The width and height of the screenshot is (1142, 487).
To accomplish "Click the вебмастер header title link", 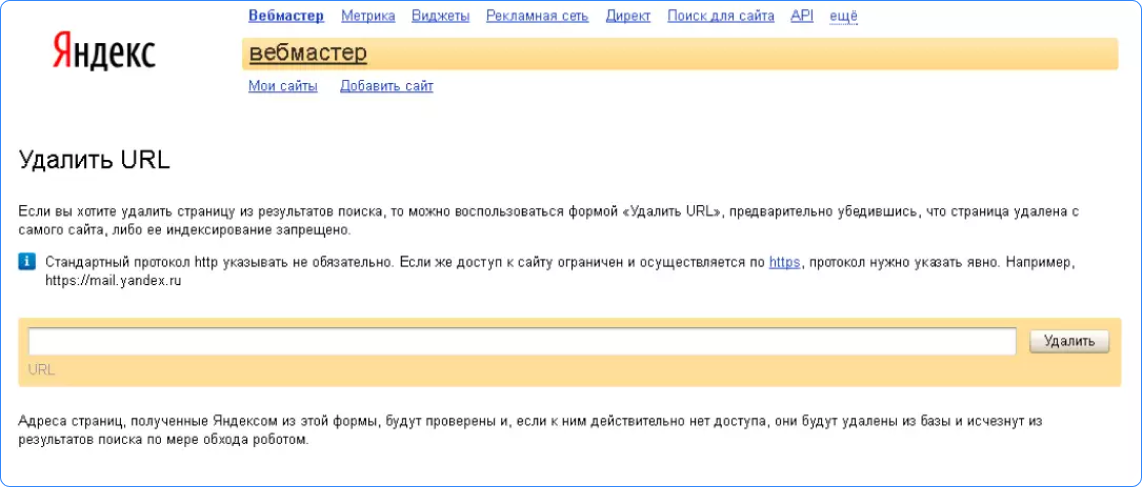I will [x=308, y=53].
